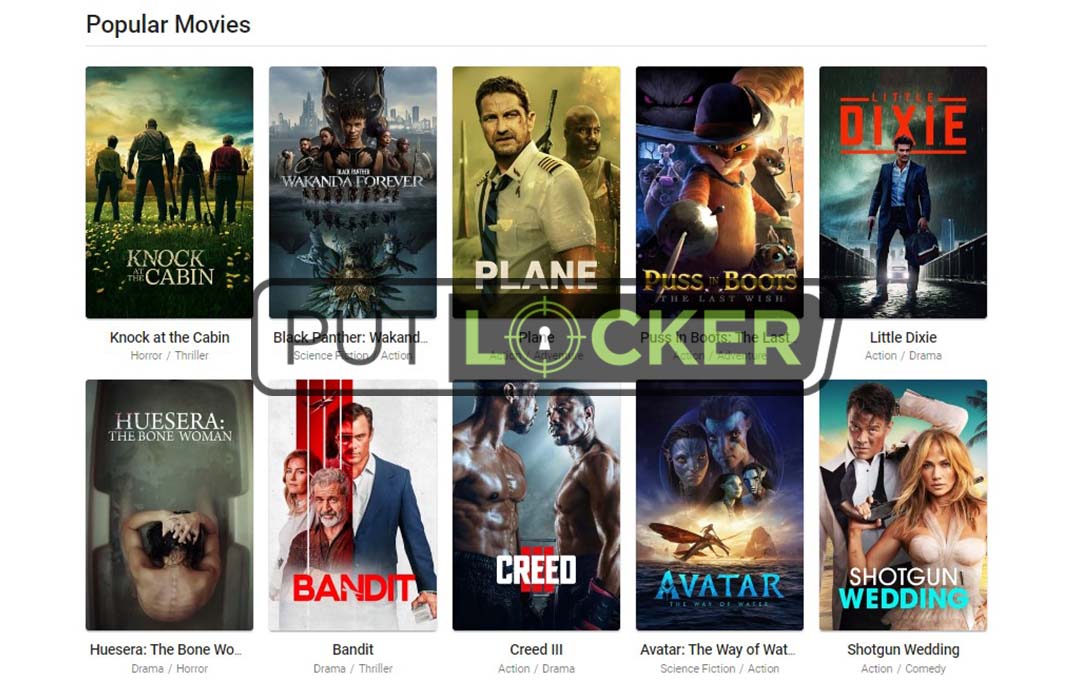
Task: Open the Wakanda Forever movie poster
Action: (353, 192)
